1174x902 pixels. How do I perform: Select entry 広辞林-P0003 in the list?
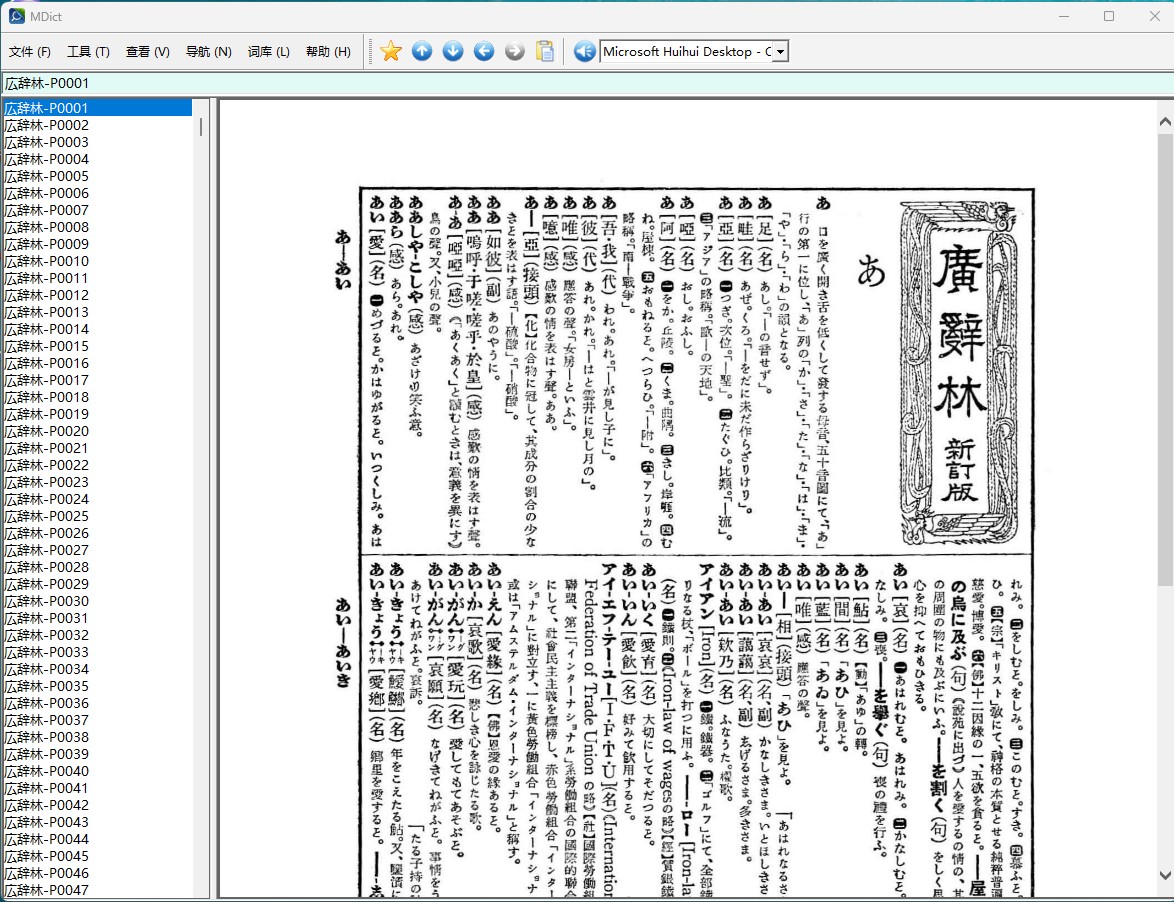coord(97,142)
